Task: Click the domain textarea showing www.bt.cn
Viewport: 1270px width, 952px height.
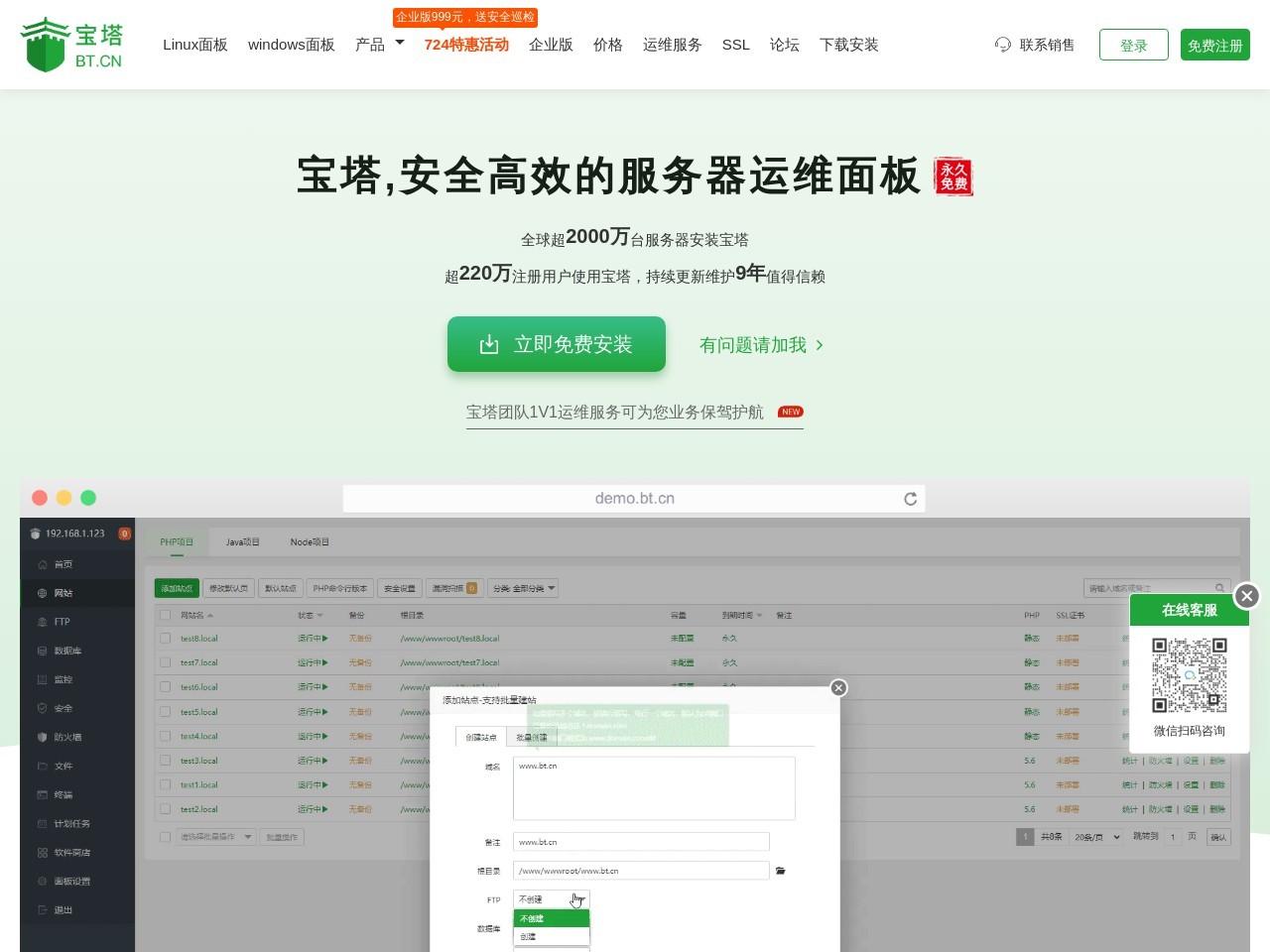Action: point(653,788)
